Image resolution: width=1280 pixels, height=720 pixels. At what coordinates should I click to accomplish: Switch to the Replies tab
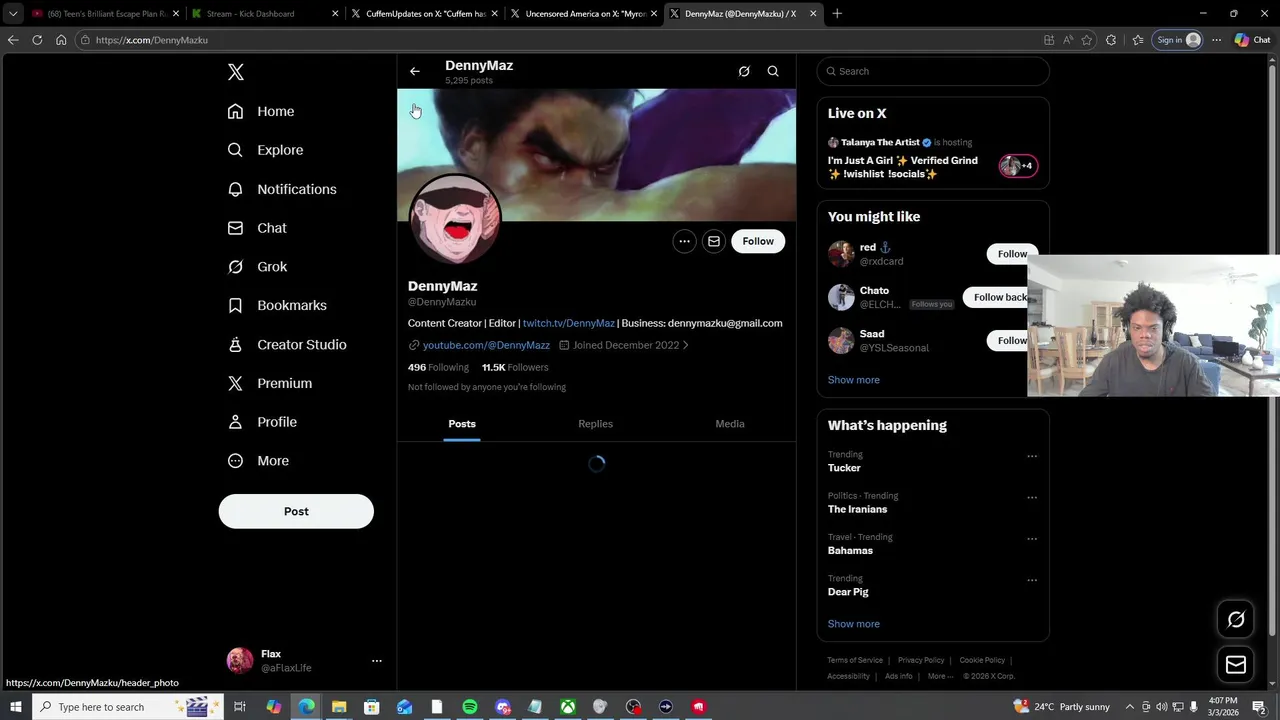coord(595,424)
